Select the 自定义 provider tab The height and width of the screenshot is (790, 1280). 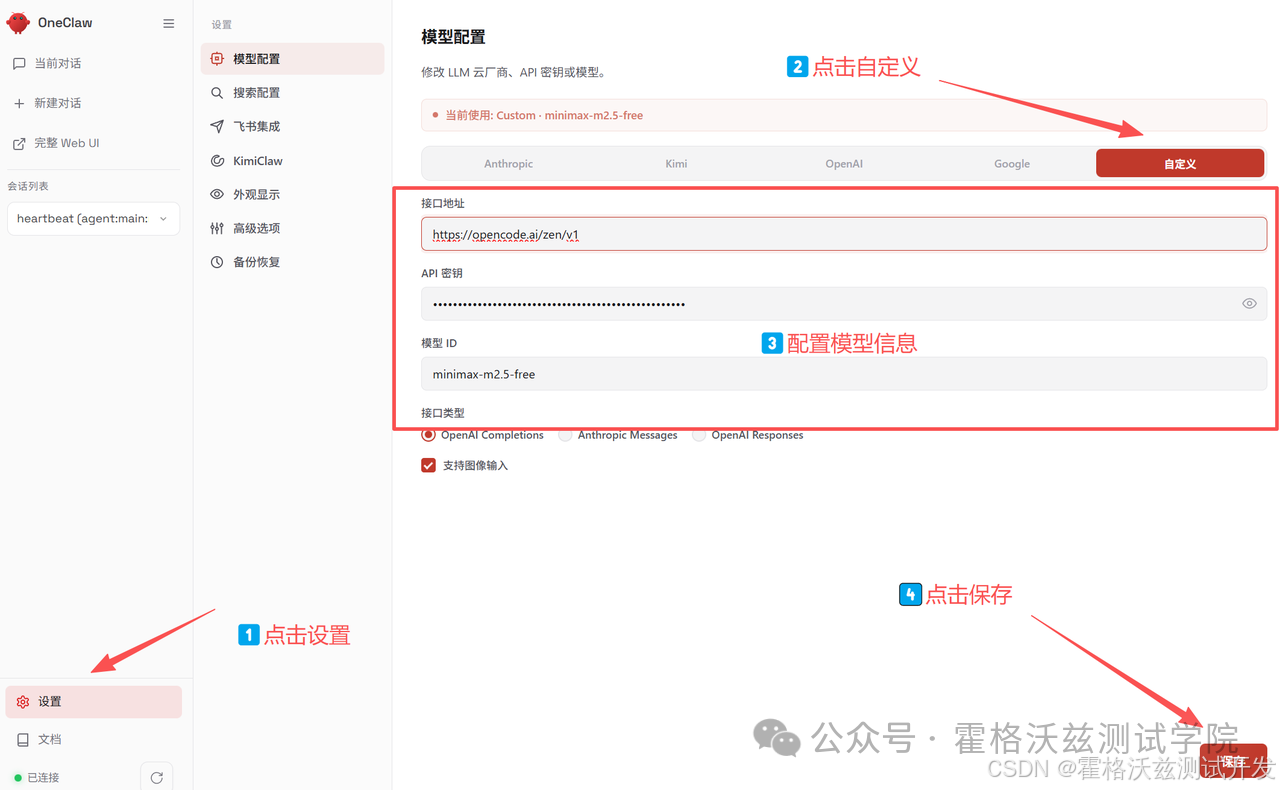click(1180, 163)
